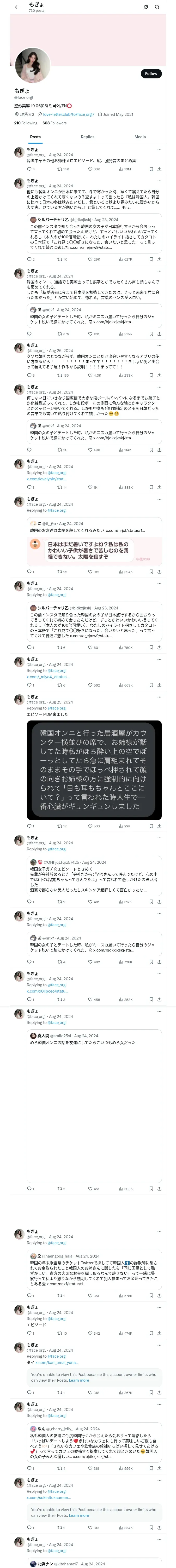
Task: Share the post with 627K views
Action: click(x=159, y=259)
